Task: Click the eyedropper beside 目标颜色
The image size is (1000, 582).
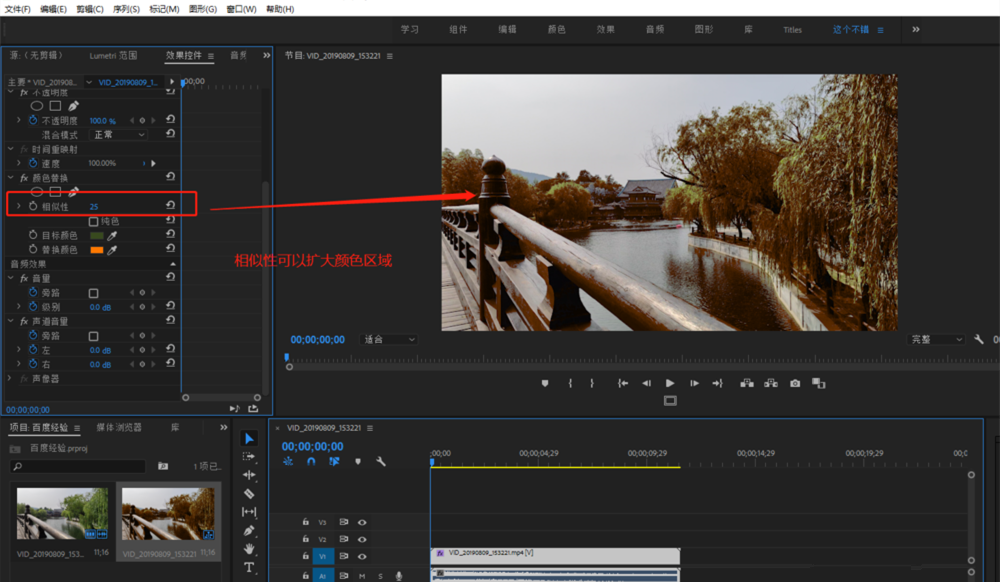Action: (112, 235)
